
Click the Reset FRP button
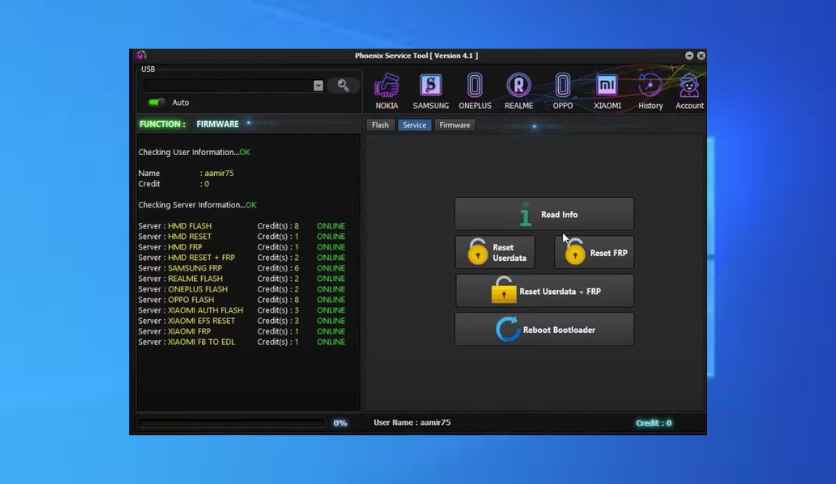[594, 253]
